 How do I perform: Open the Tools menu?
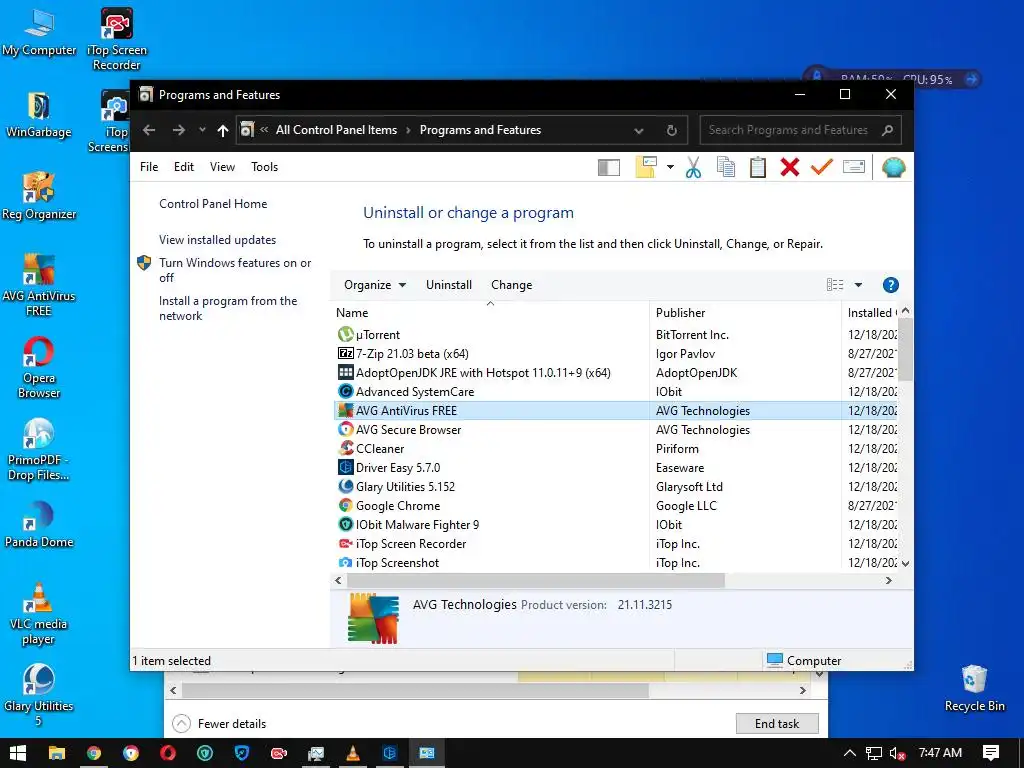tap(264, 167)
